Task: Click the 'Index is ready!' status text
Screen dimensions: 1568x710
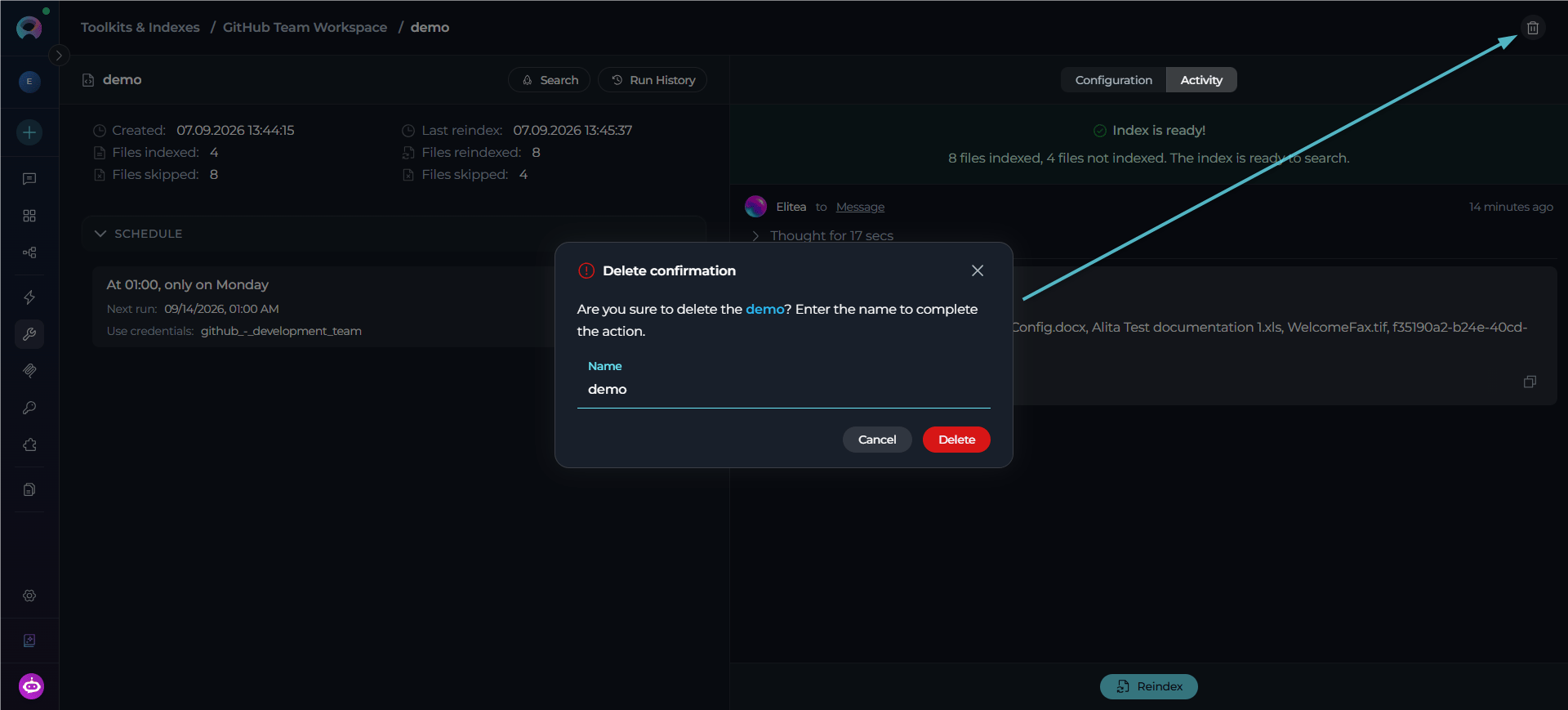Action: tap(1159, 131)
